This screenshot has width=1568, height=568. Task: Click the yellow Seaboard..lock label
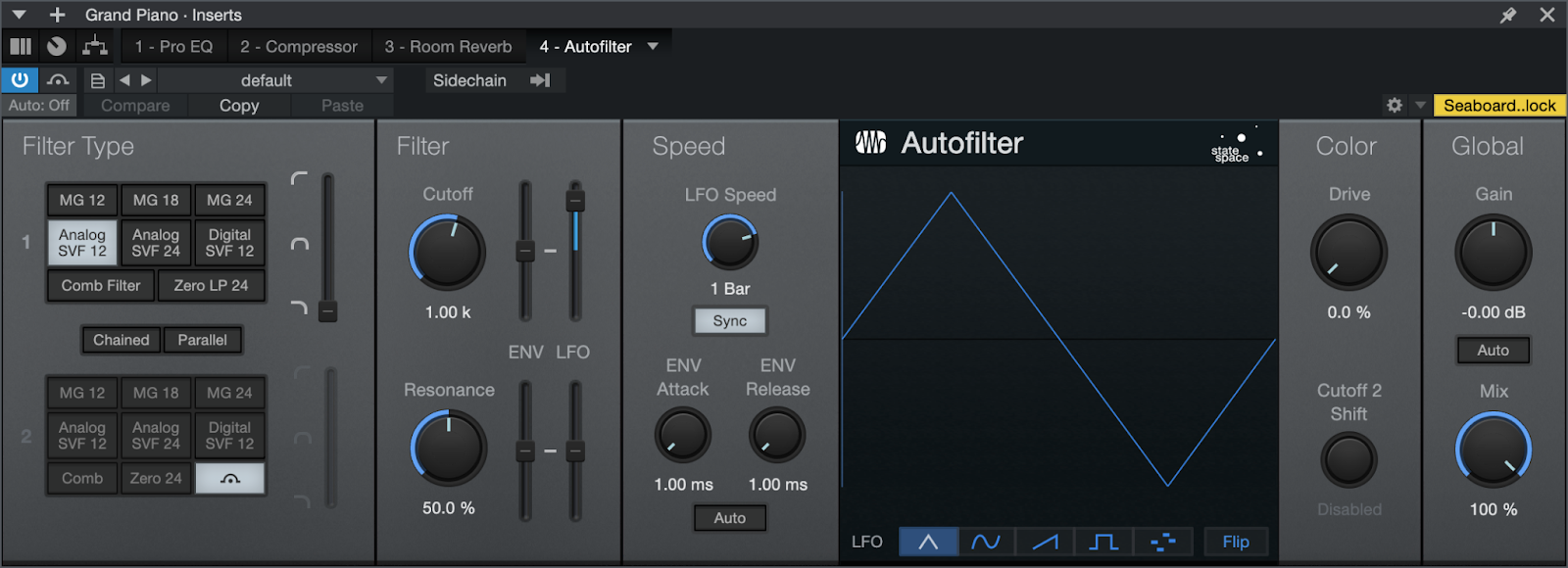(x=1499, y=105)
